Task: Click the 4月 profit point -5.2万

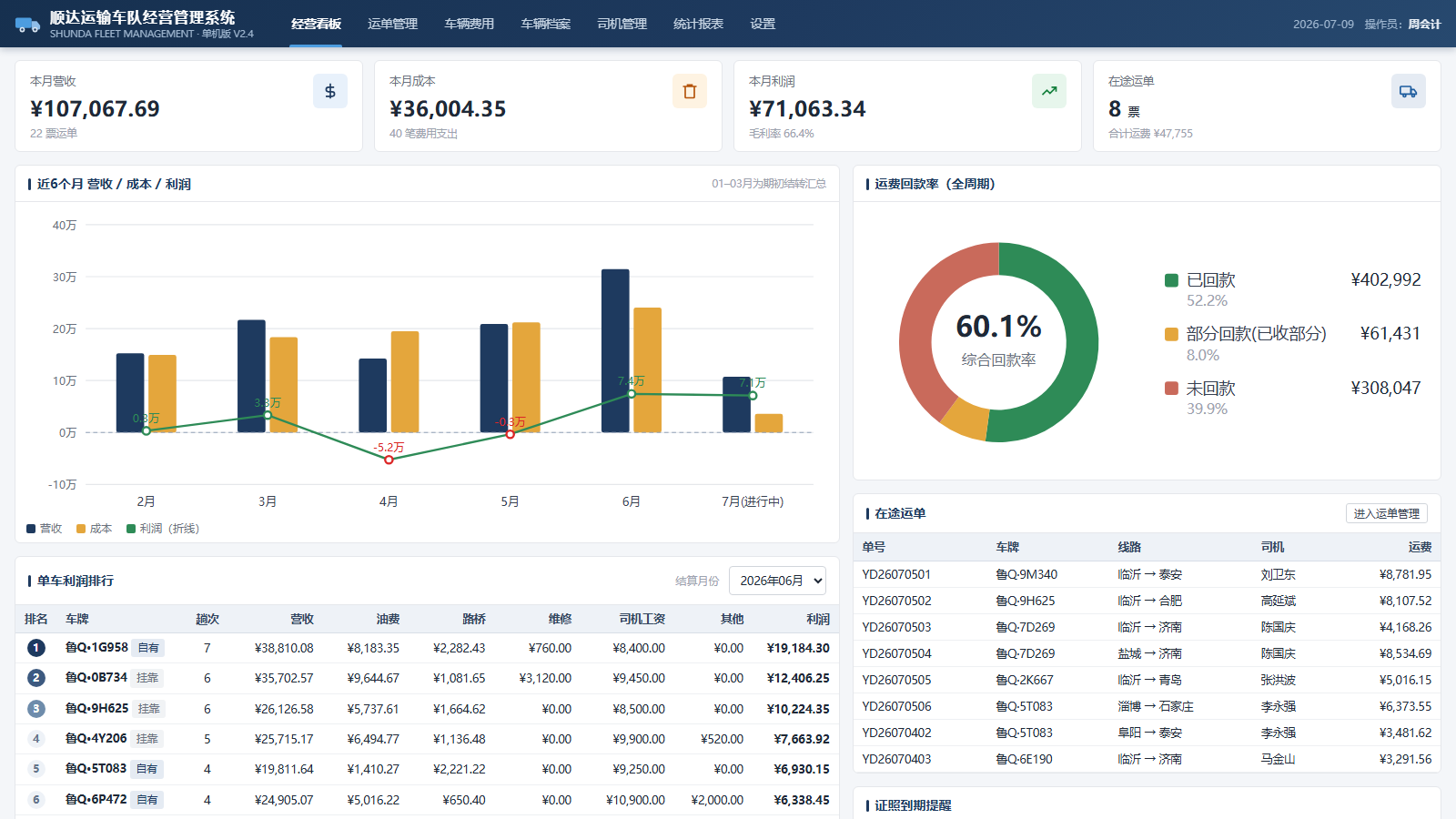Action: pyautogui.click(x=389, y=460)
